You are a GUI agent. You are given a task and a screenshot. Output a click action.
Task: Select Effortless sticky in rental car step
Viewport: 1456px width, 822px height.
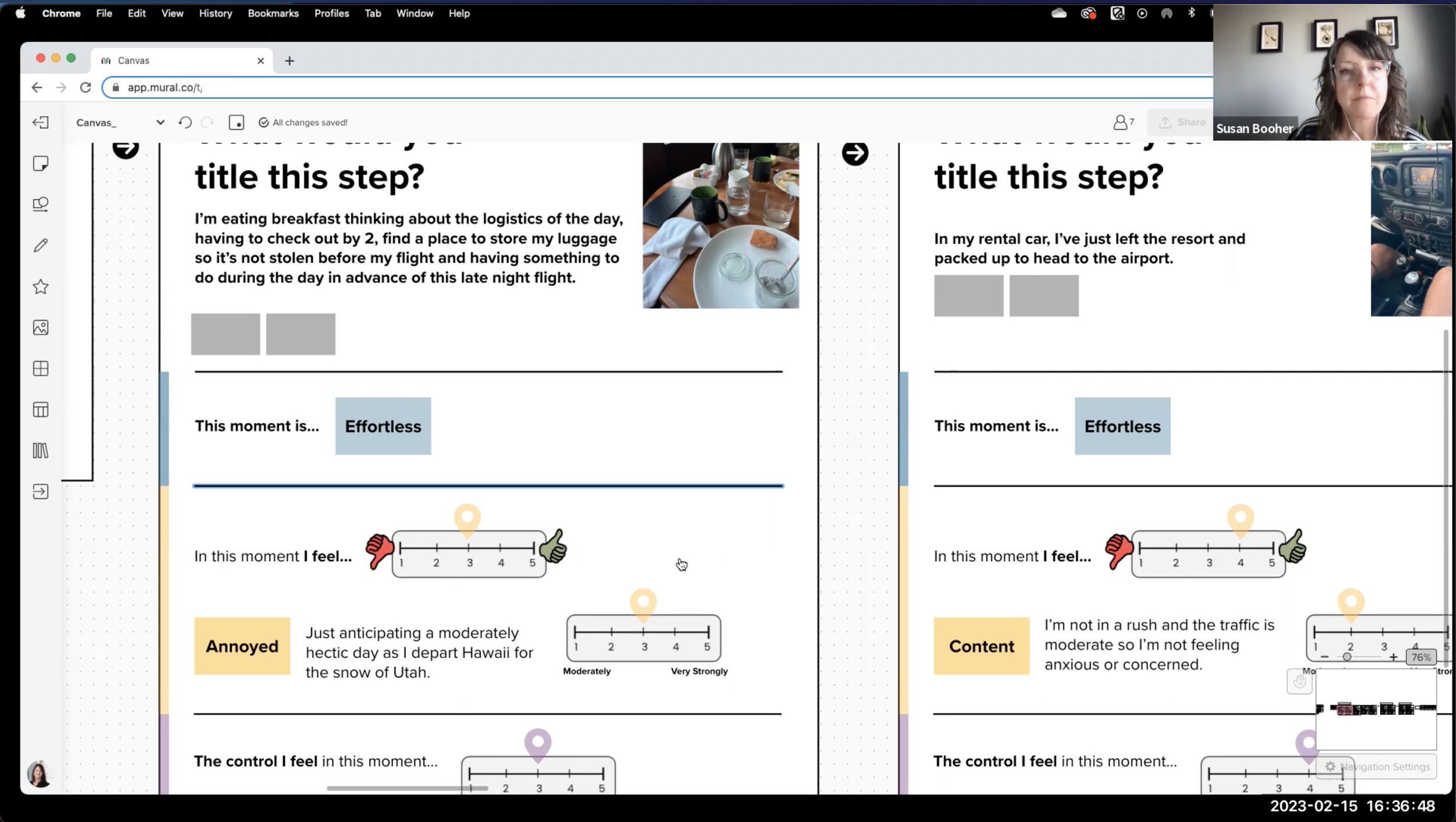[x=1122, y=426]
